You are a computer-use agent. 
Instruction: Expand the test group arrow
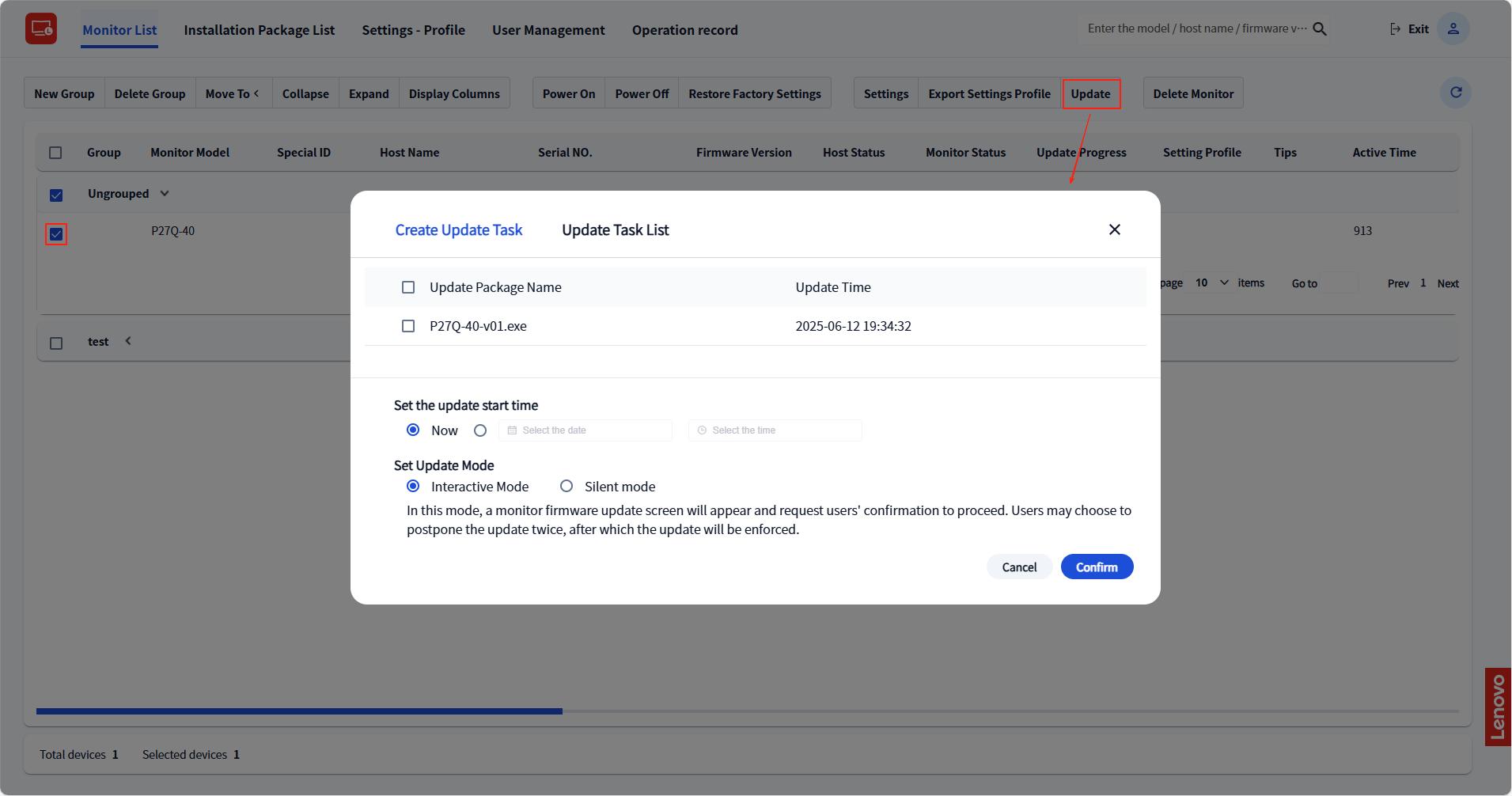point(128,341)
